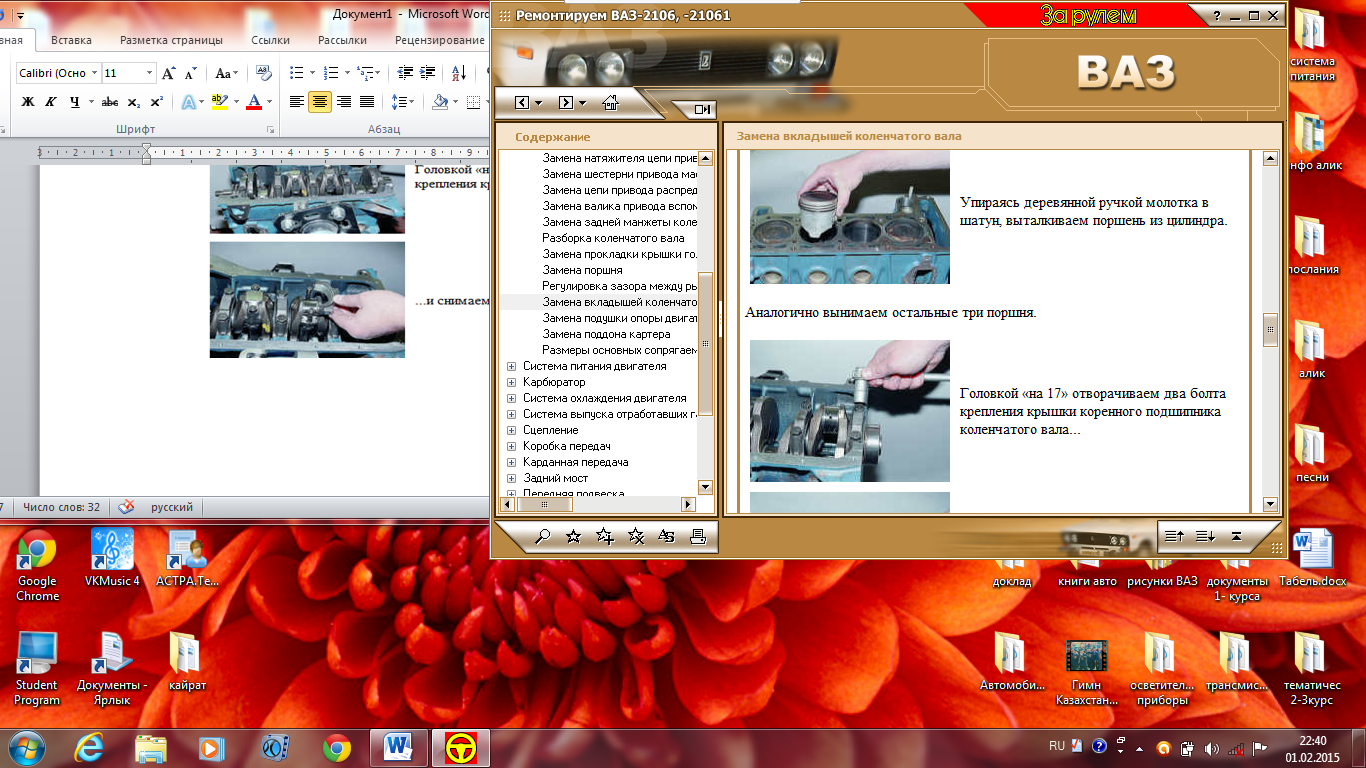Toggle underline (Ч) in Word
The image size is (1366, 768).
click(75, 102)
